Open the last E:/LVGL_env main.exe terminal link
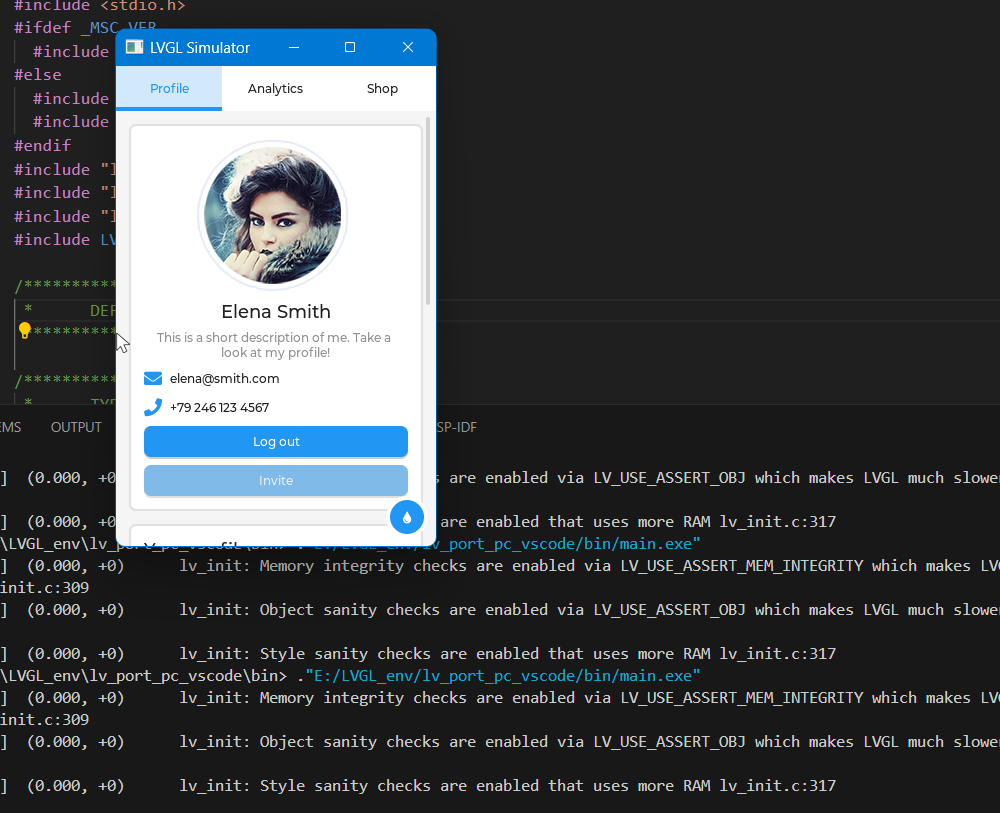The image size is (1000, 813). tap(501, 676)
